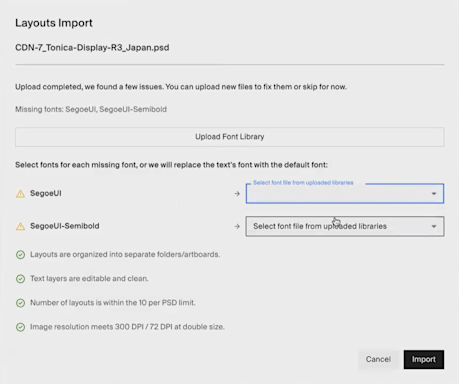The width and height of the screenshot is (459, 384).
Task: Click the arrow icon after SegoeUI-Semibold
Action: [237, 226]
